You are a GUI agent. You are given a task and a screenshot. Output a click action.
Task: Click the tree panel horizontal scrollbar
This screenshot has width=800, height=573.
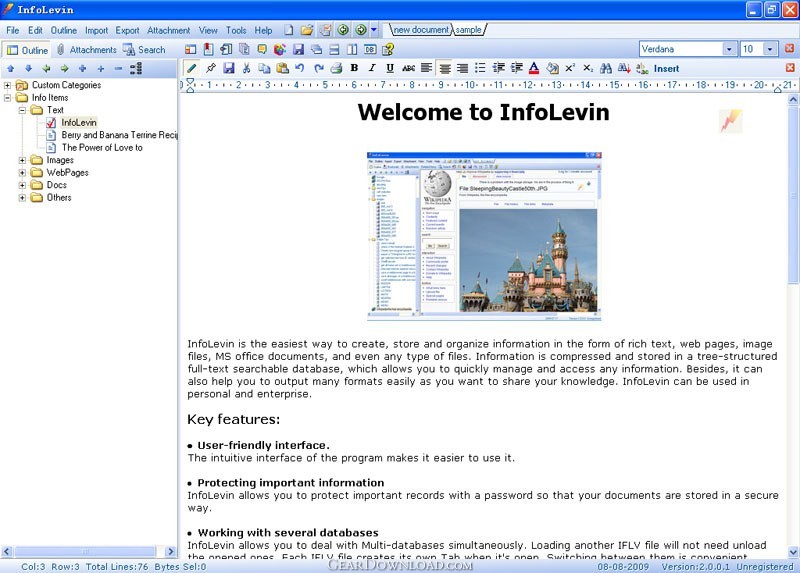[x=86, y=551]
